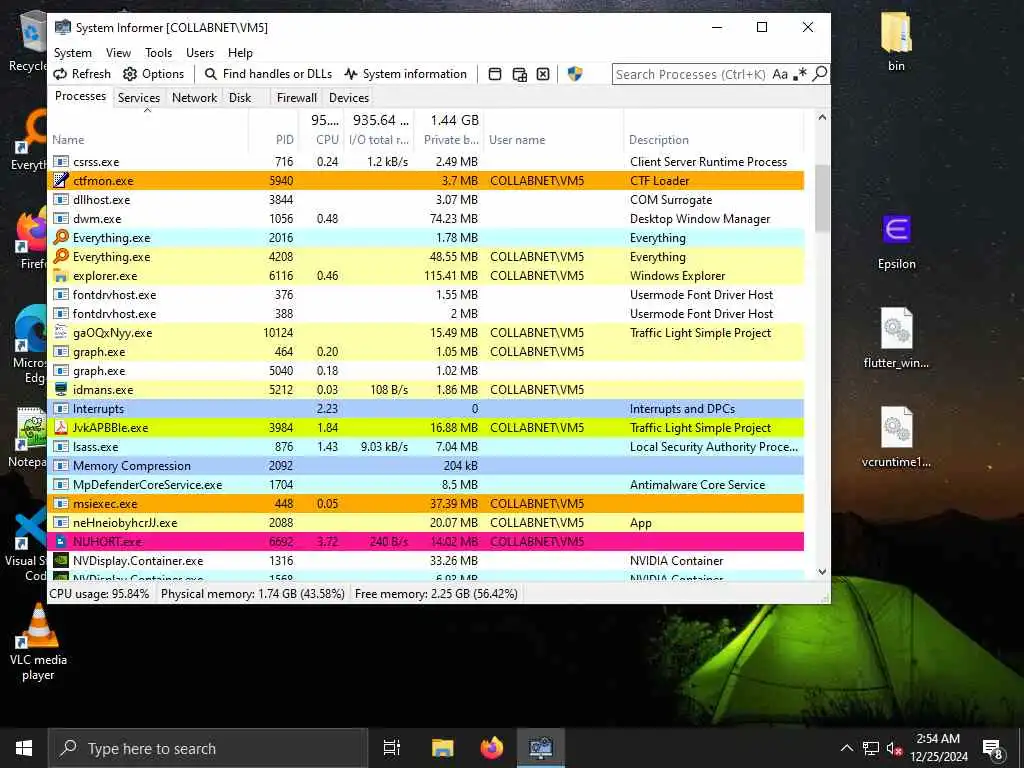Image resolution: width=1024 pixels, height=768 pixels.
Task: Toggle regex search option icon
Action: [x=799, y=74]
